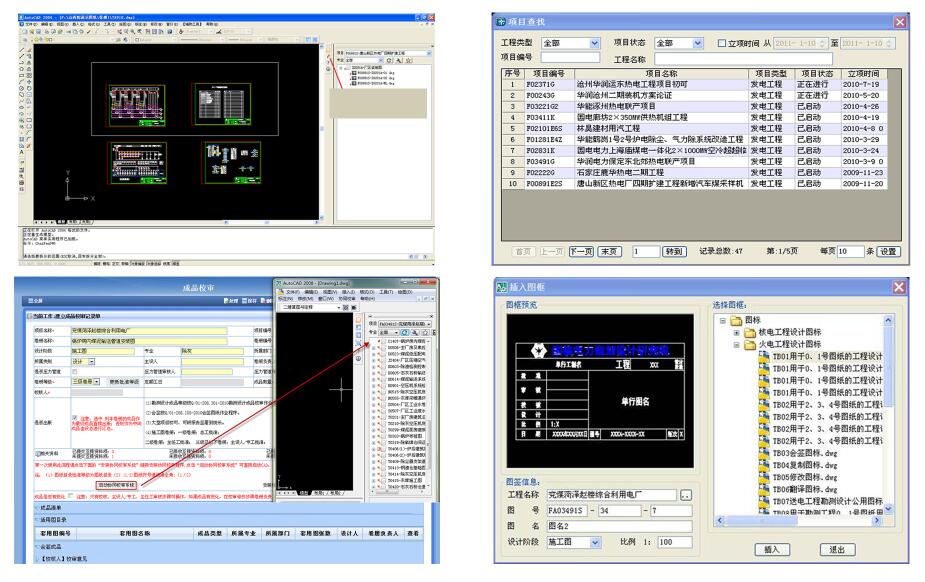Jump to last page with 末页
925x582 pixels.
click(x=610, y=251)
